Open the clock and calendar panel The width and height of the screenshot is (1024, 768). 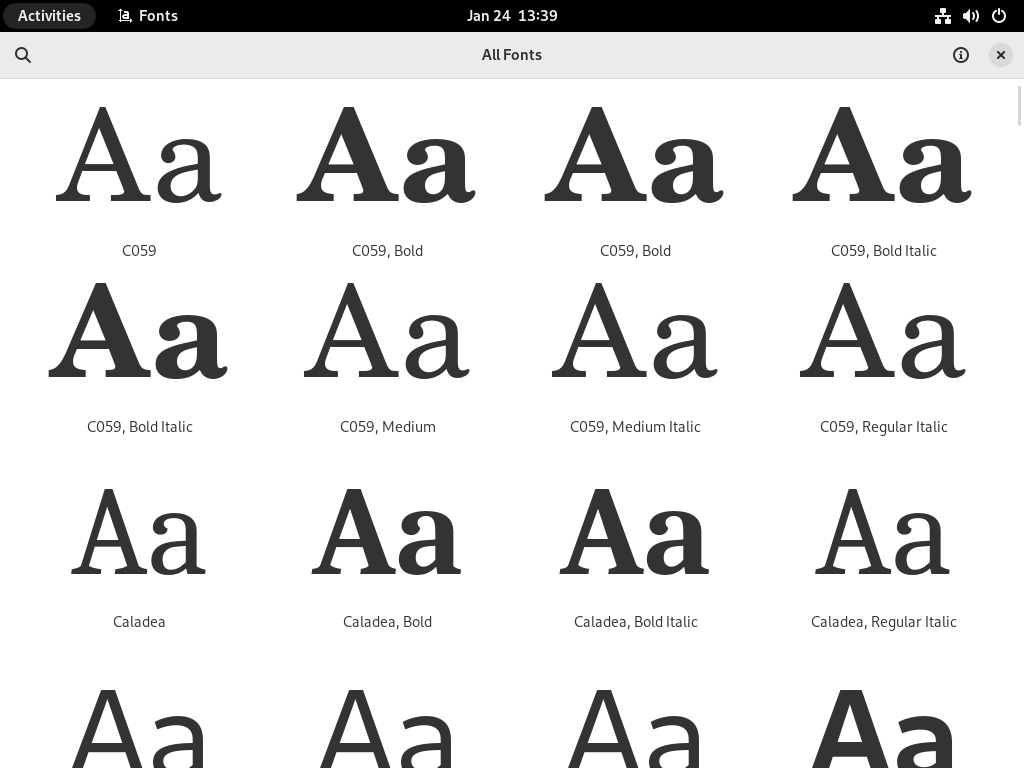click(512, 16)
